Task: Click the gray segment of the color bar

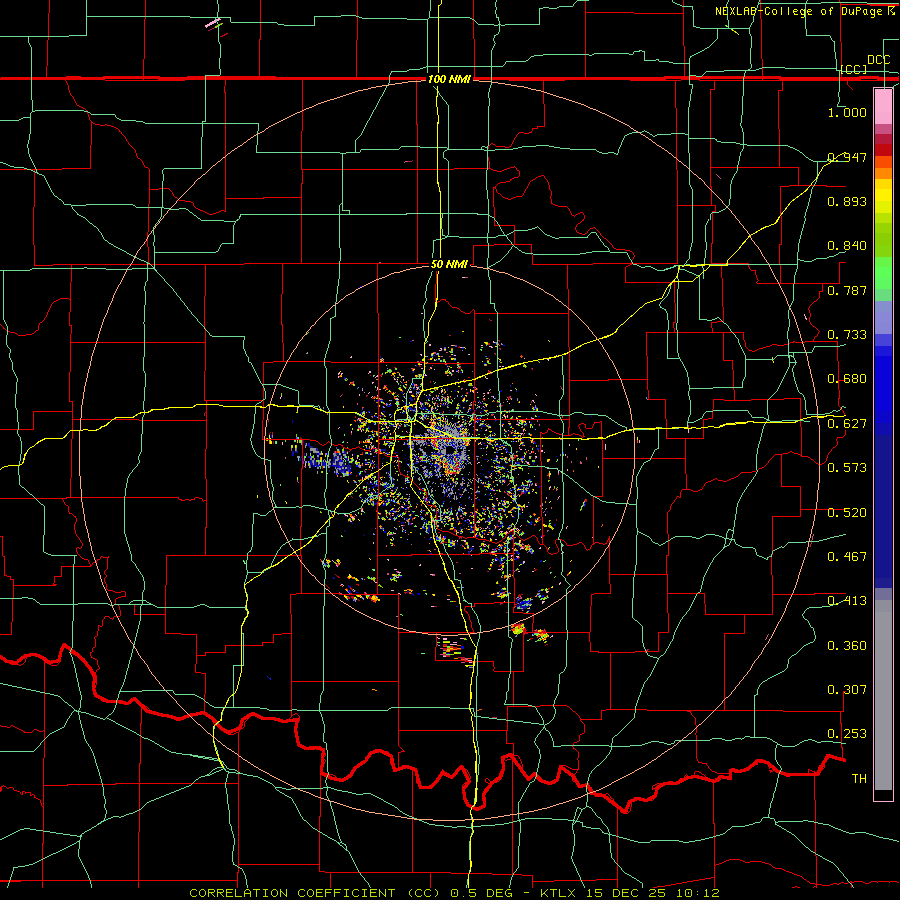Action: point(883,695)
